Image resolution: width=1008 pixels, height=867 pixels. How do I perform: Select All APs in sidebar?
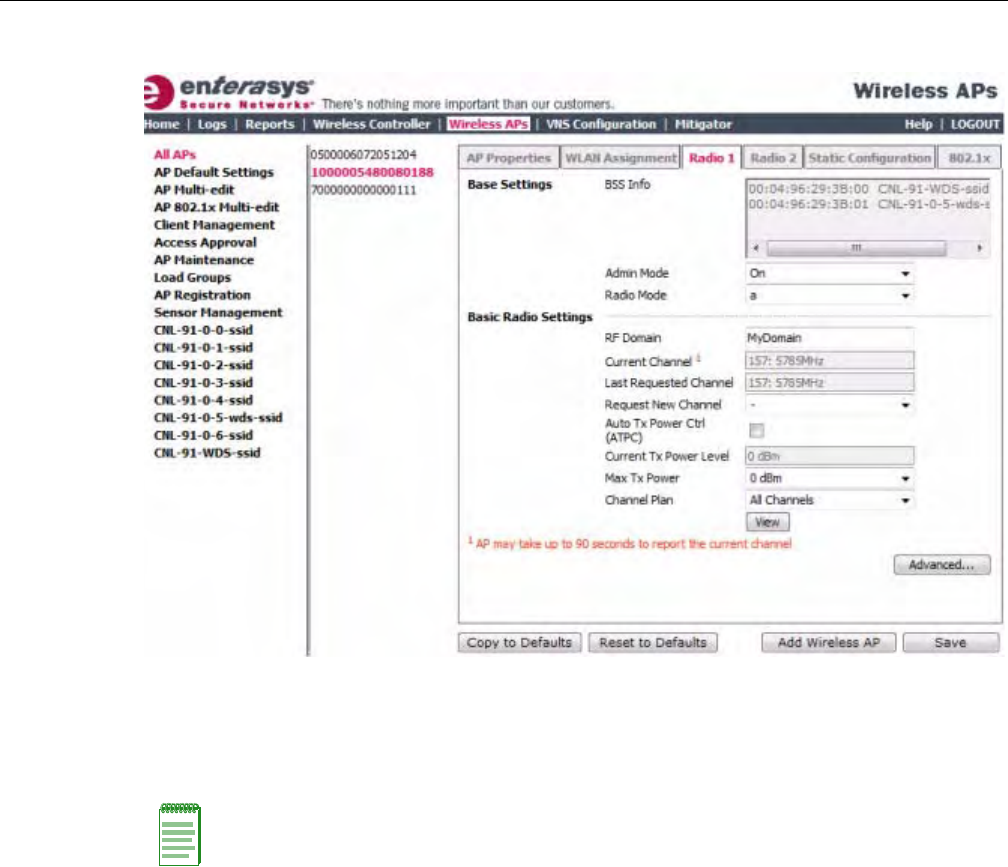click(x=175, y=155)
